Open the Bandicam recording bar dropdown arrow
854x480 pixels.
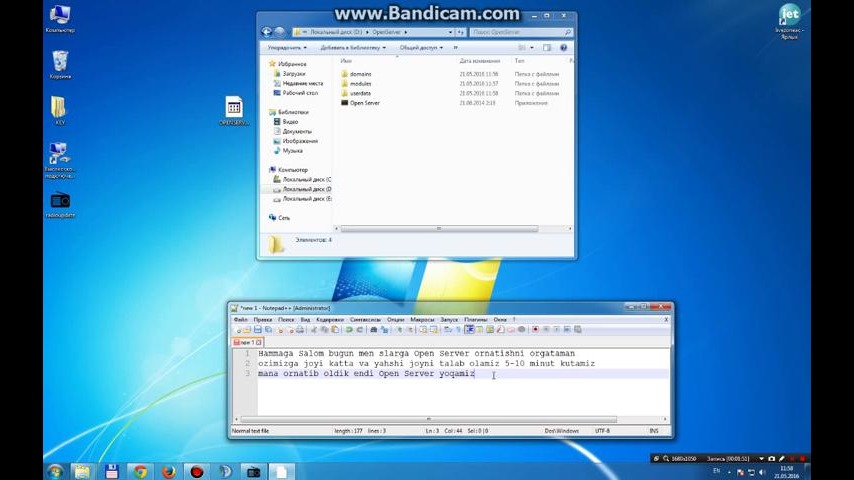[761, 459]
